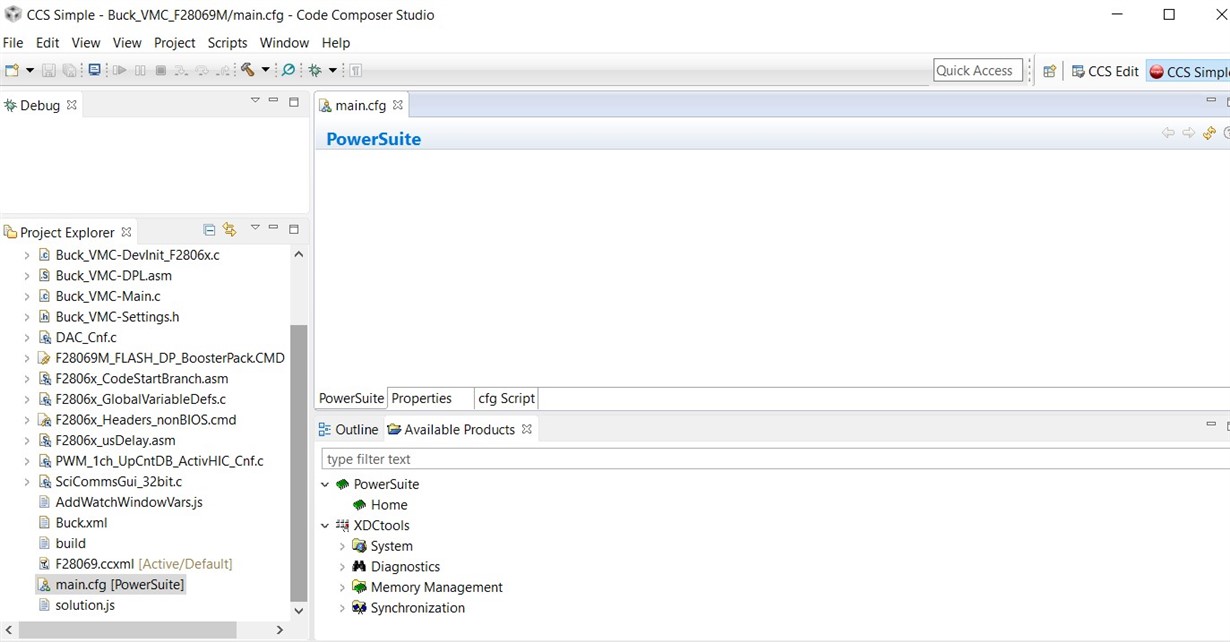
Task: Click Project Explorer vertical scrollbar down arrow
Action: coord(298,610)
